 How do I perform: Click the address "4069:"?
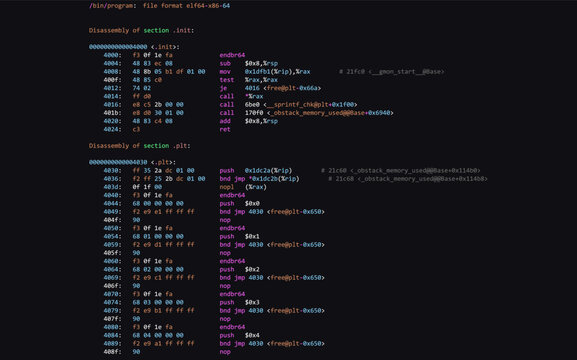[x=113, y=278]
